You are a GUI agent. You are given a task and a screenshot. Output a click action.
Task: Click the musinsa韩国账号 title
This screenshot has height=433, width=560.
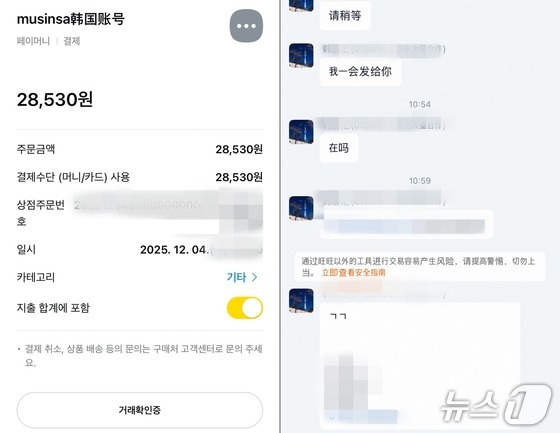71,19
